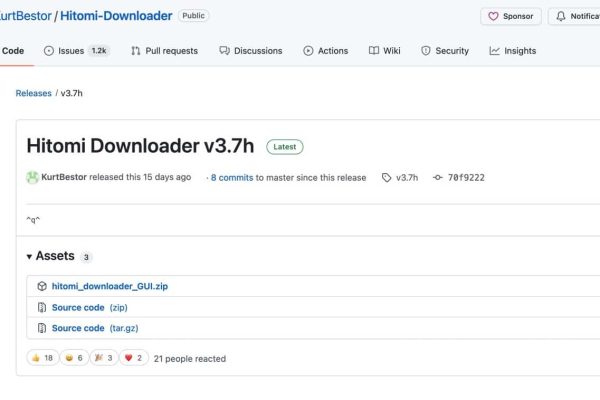Click the file icon beside Source code (tar.gz)
Image resolution: width=600 pixels, height=400 pixels.
[x=42, y=328]
